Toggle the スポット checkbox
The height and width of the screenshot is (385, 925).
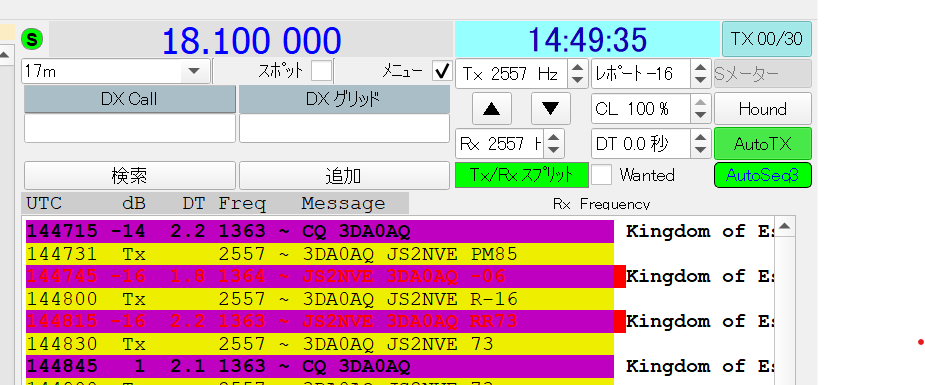[x=322, y=71]
